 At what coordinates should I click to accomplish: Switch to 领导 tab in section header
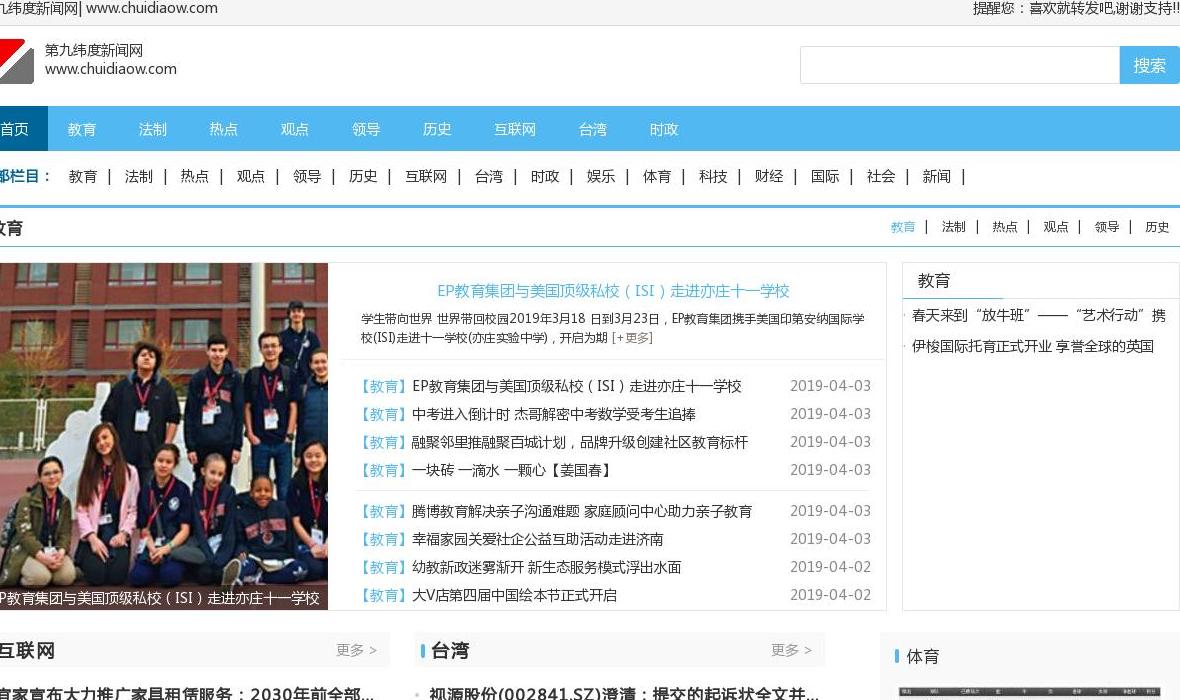click(1107, 227)
